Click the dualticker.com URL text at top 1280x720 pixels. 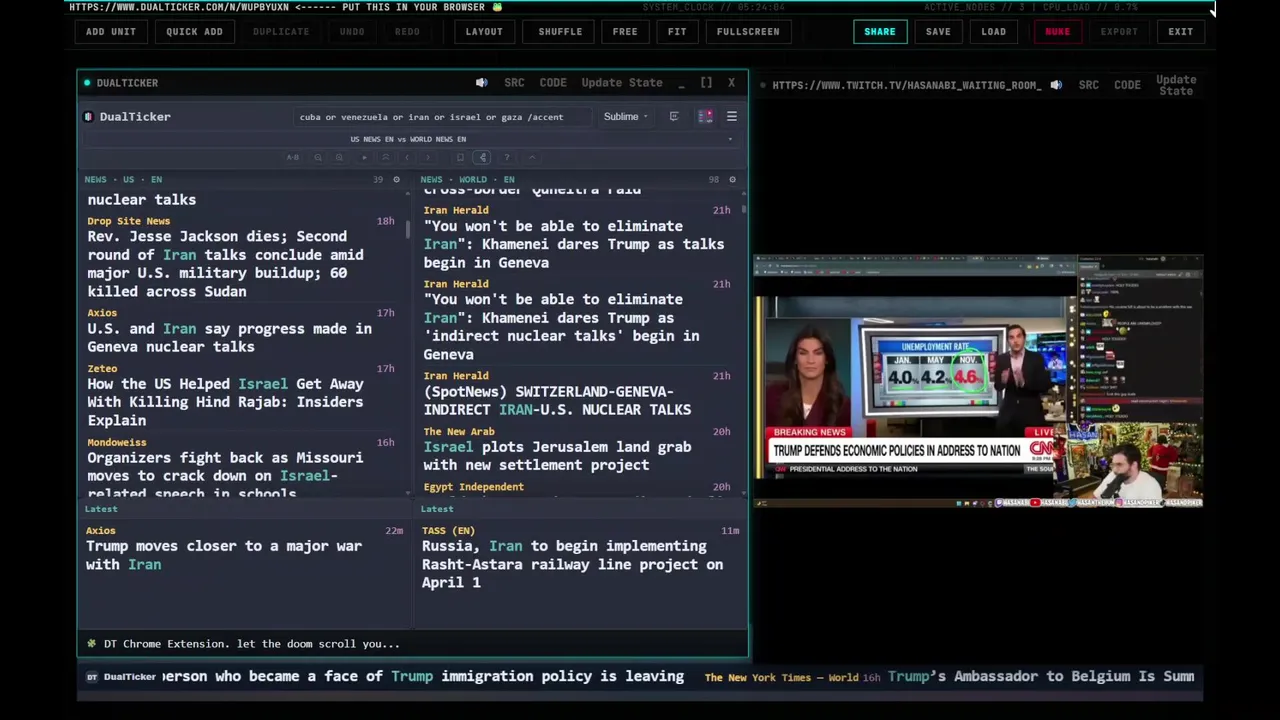coord(179,7)
